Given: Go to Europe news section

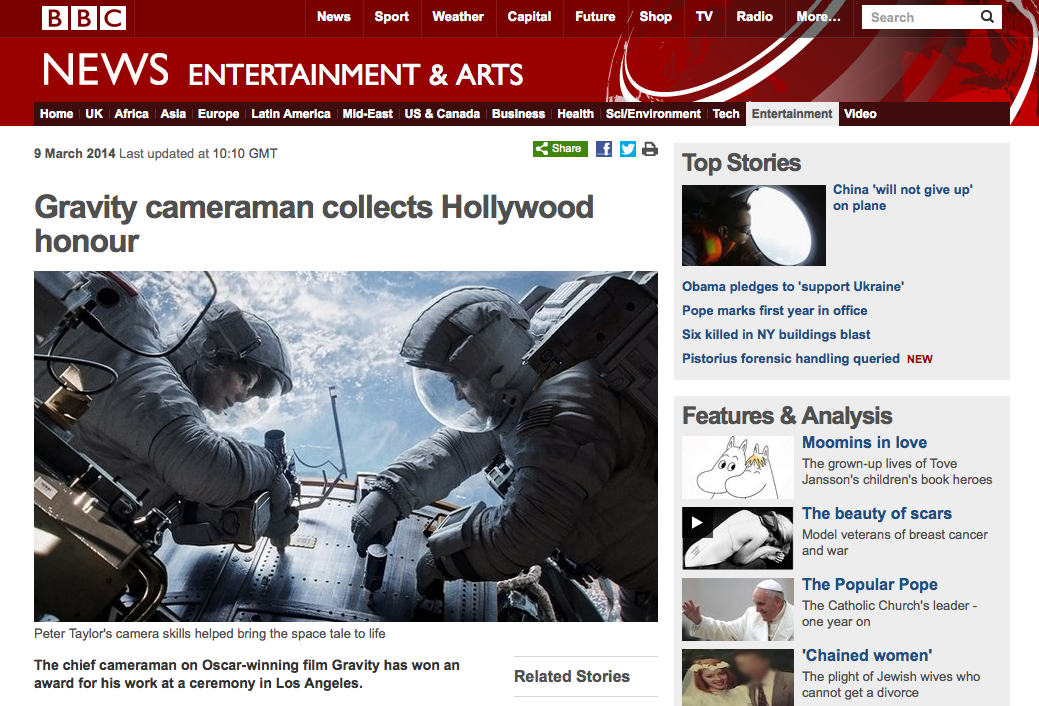Looking at the screenshot, I should point(218,114).
